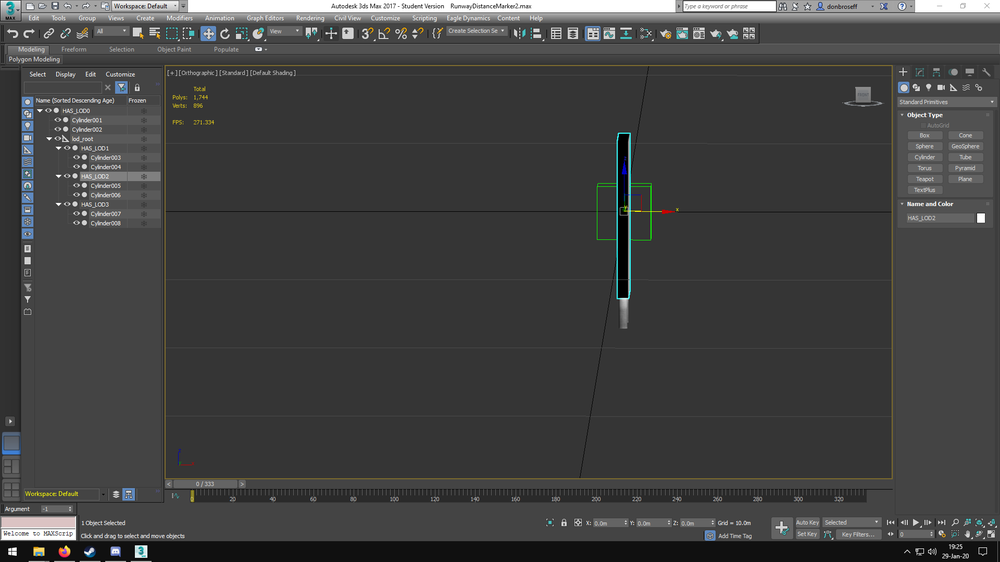Open the Utilities wrench panel
The width and height of the screenshot is (1000, 562).
tap(985, 72)
